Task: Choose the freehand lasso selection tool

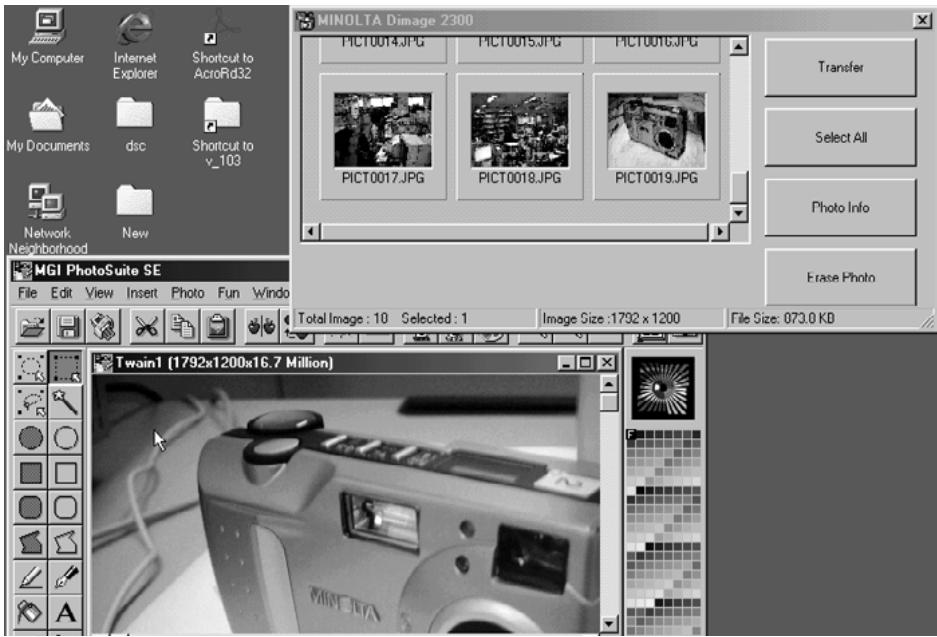Action: [30, 402]
